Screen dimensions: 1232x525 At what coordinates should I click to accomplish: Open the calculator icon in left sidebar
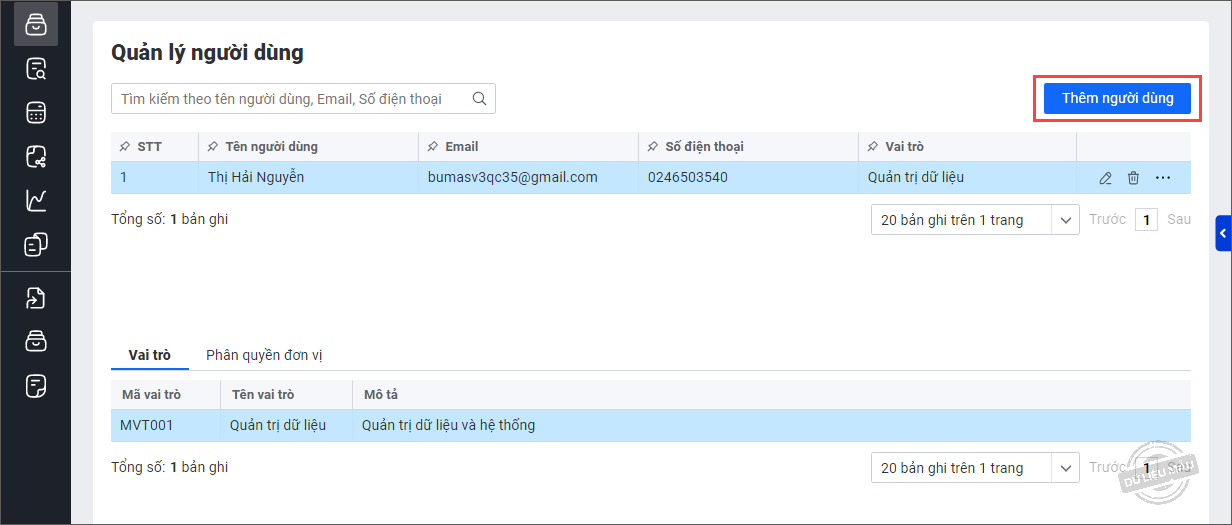[36, 113]
